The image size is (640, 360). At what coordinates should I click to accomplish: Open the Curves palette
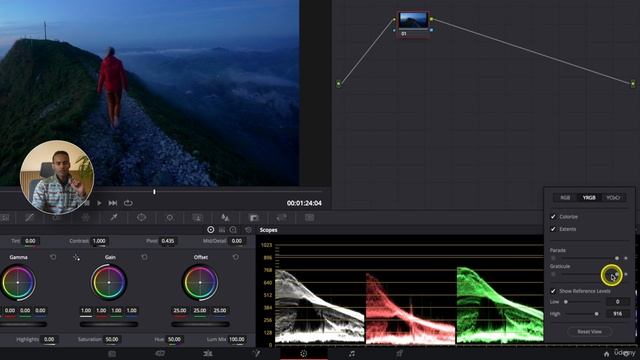[29, 218]
